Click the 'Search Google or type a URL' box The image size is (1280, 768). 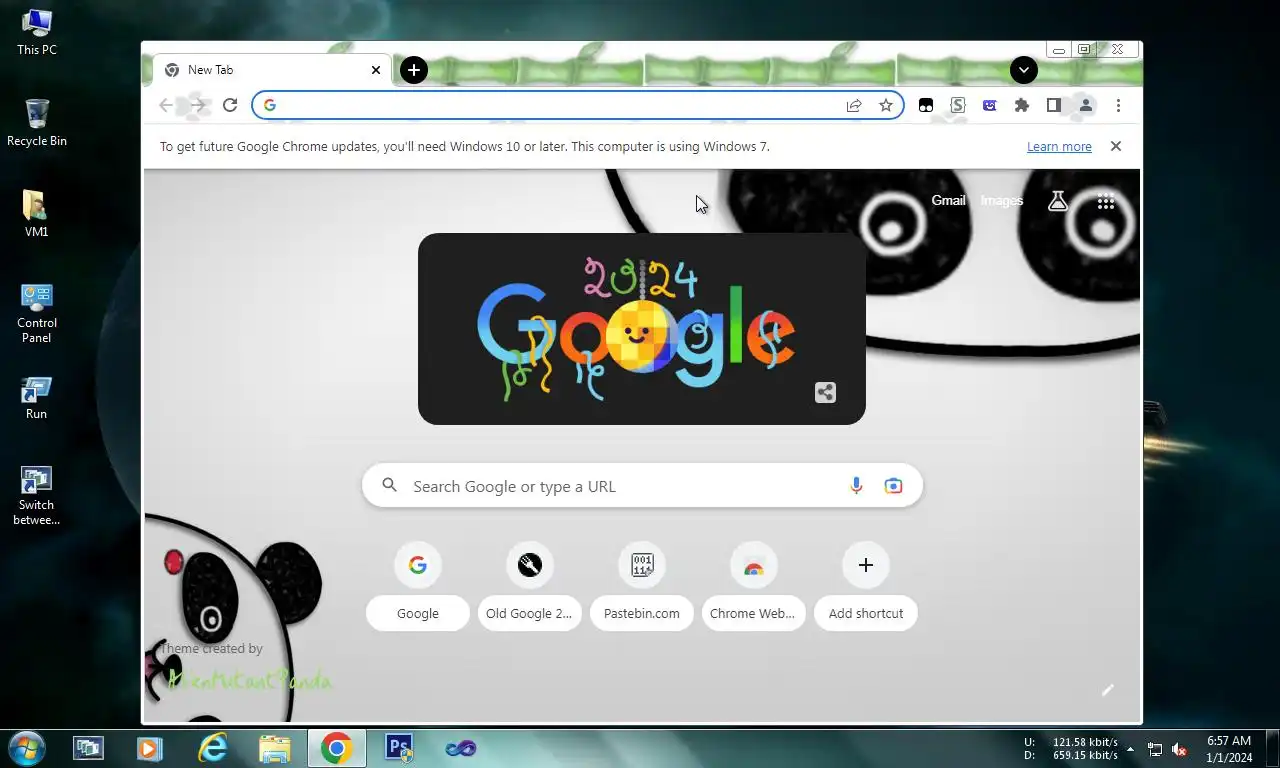642,486
